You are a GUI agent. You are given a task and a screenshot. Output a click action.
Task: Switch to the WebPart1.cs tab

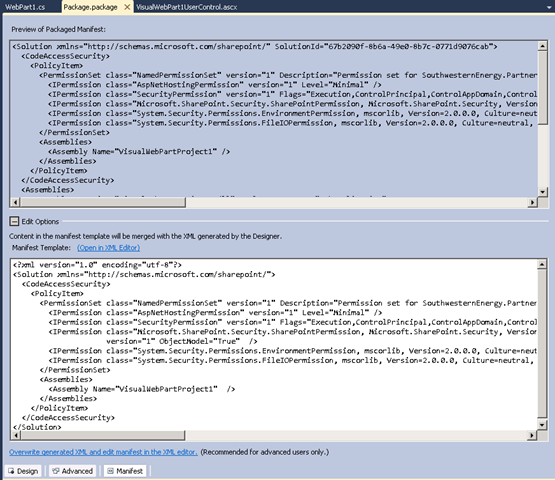[25, 7]
